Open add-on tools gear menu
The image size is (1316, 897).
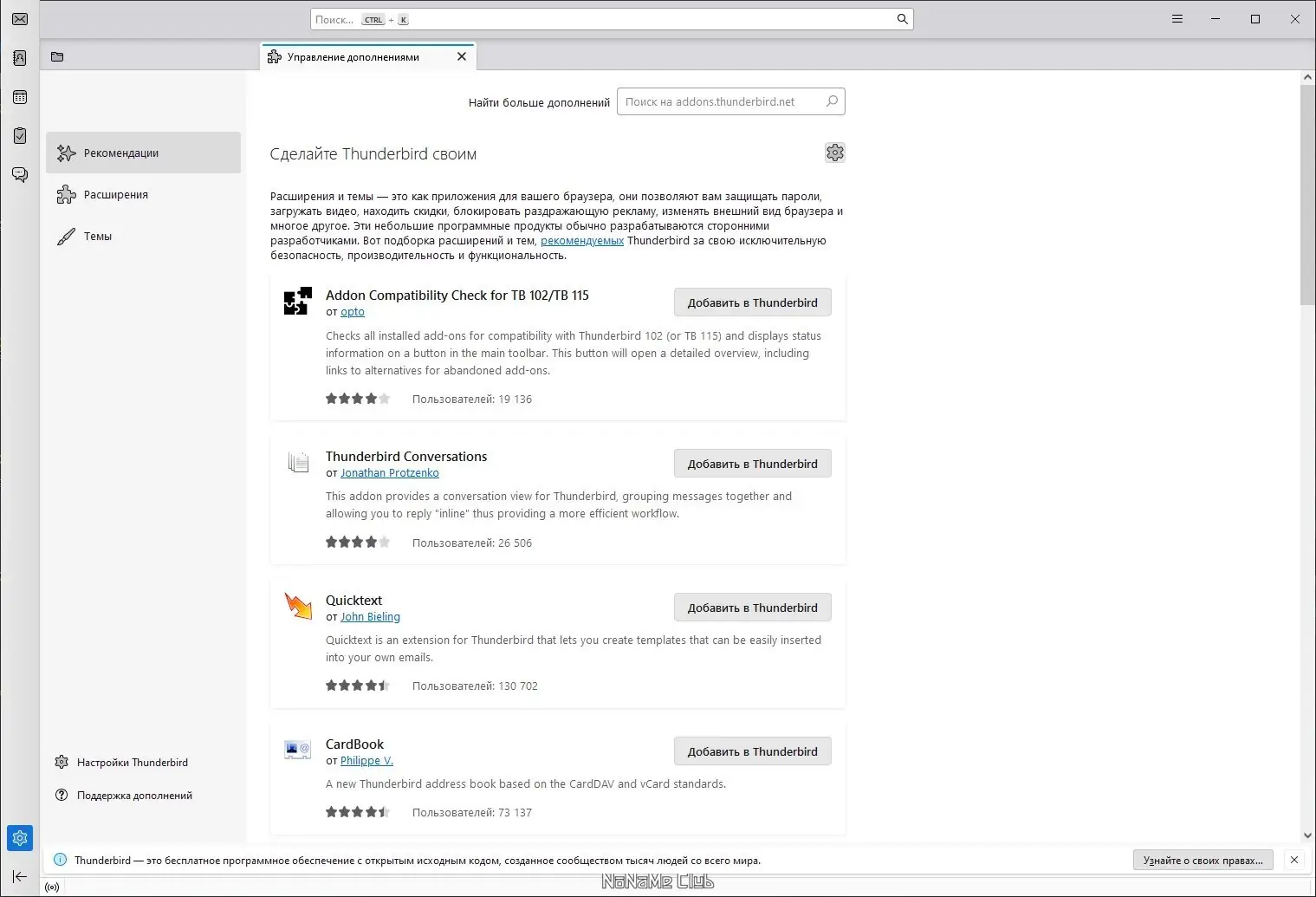pyautogui.click(x=835, y=153)
